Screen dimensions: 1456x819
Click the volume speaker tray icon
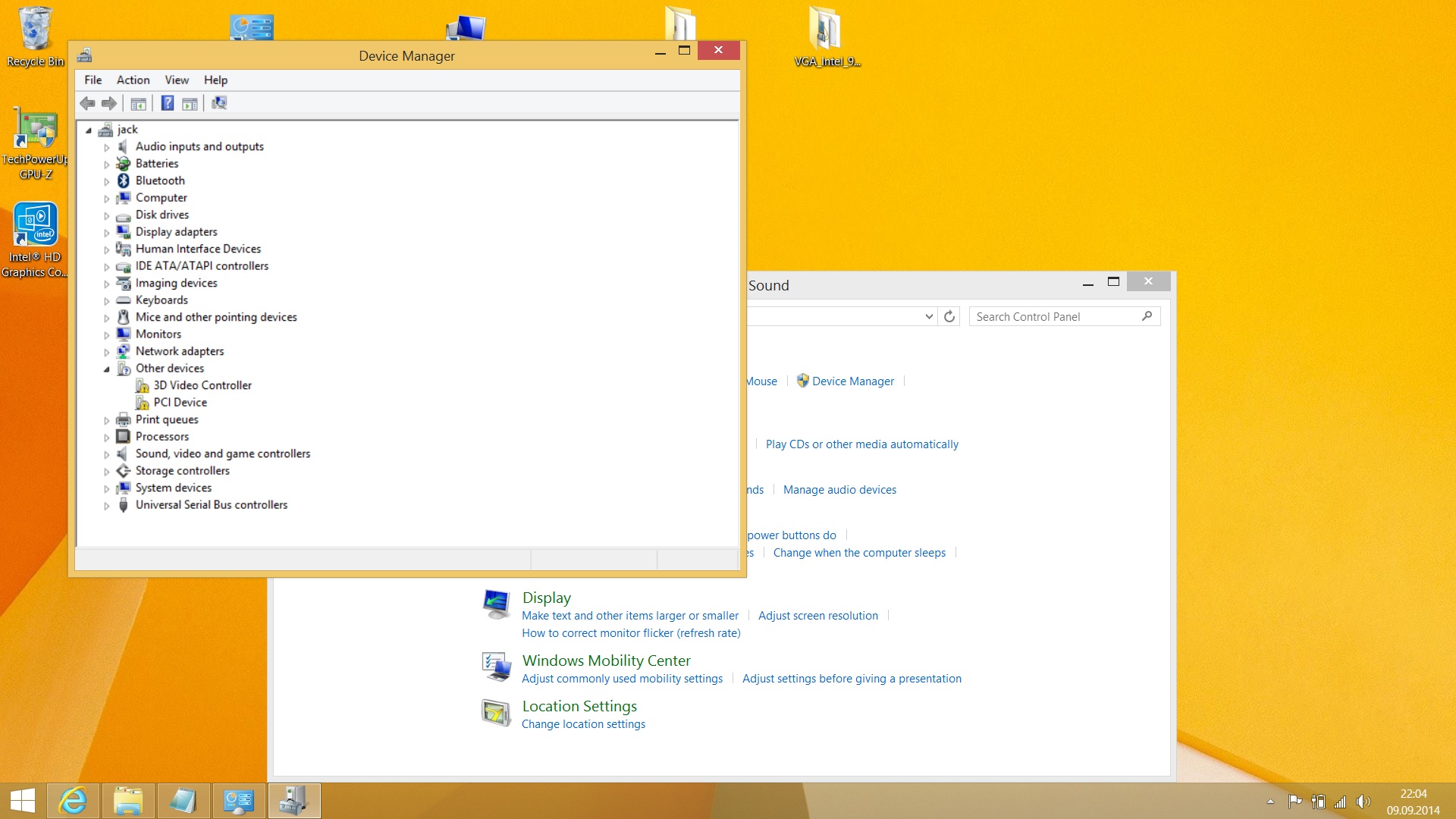tap(1363, 802)
